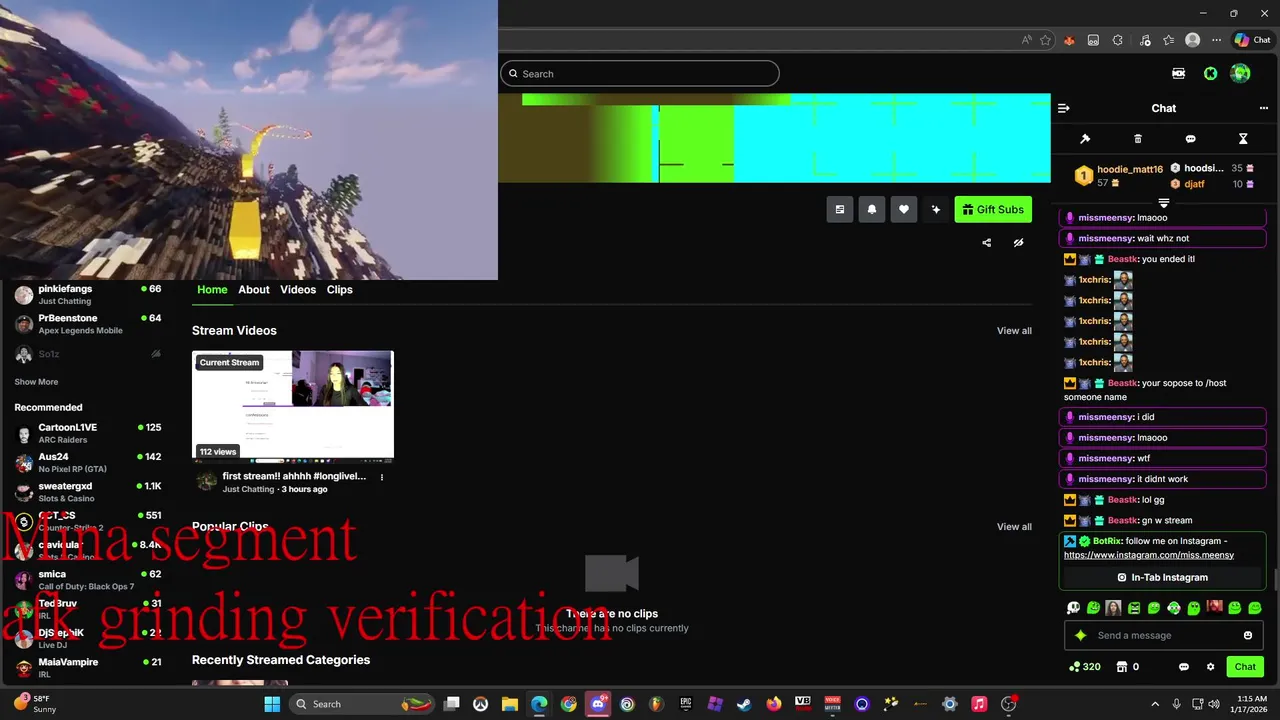This screenshot has width=1280, height=720.
Task: Show hidden system tray icons chevron
Action: coord(1155,704)
